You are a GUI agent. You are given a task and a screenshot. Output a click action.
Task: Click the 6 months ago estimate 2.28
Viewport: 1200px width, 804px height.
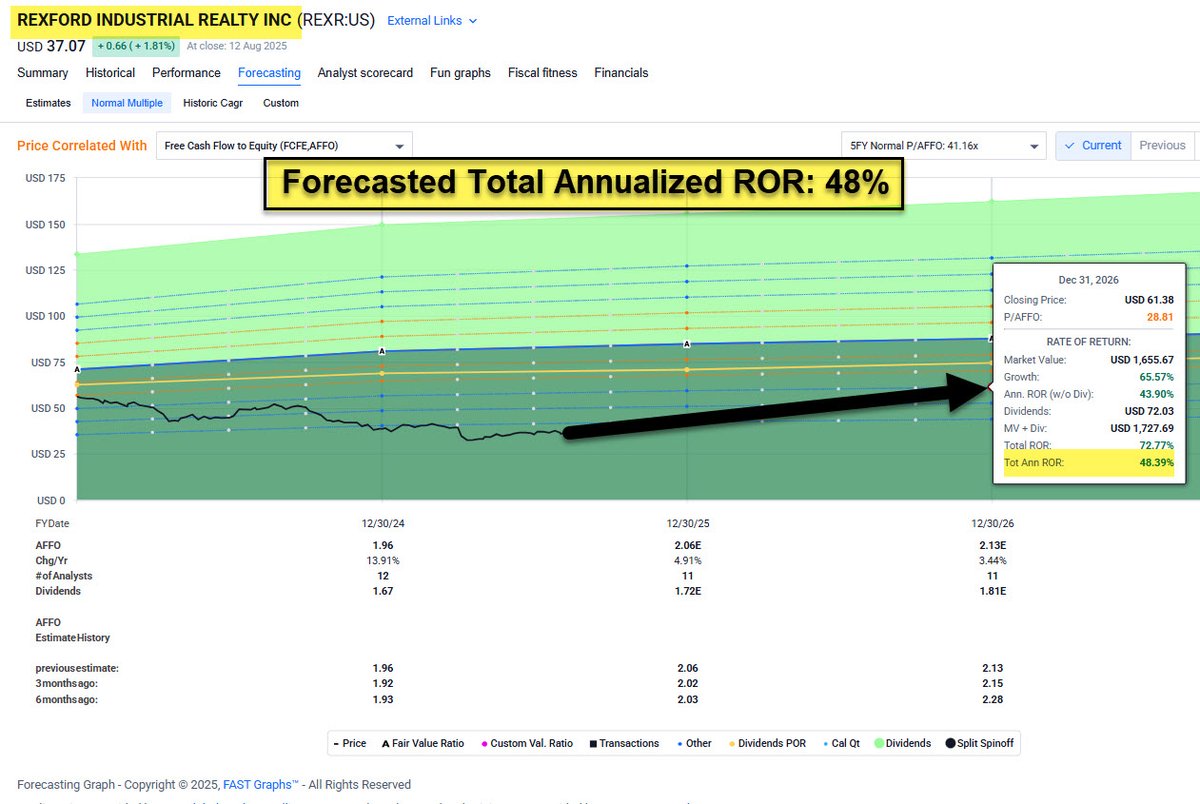click(x=992, y=699)
